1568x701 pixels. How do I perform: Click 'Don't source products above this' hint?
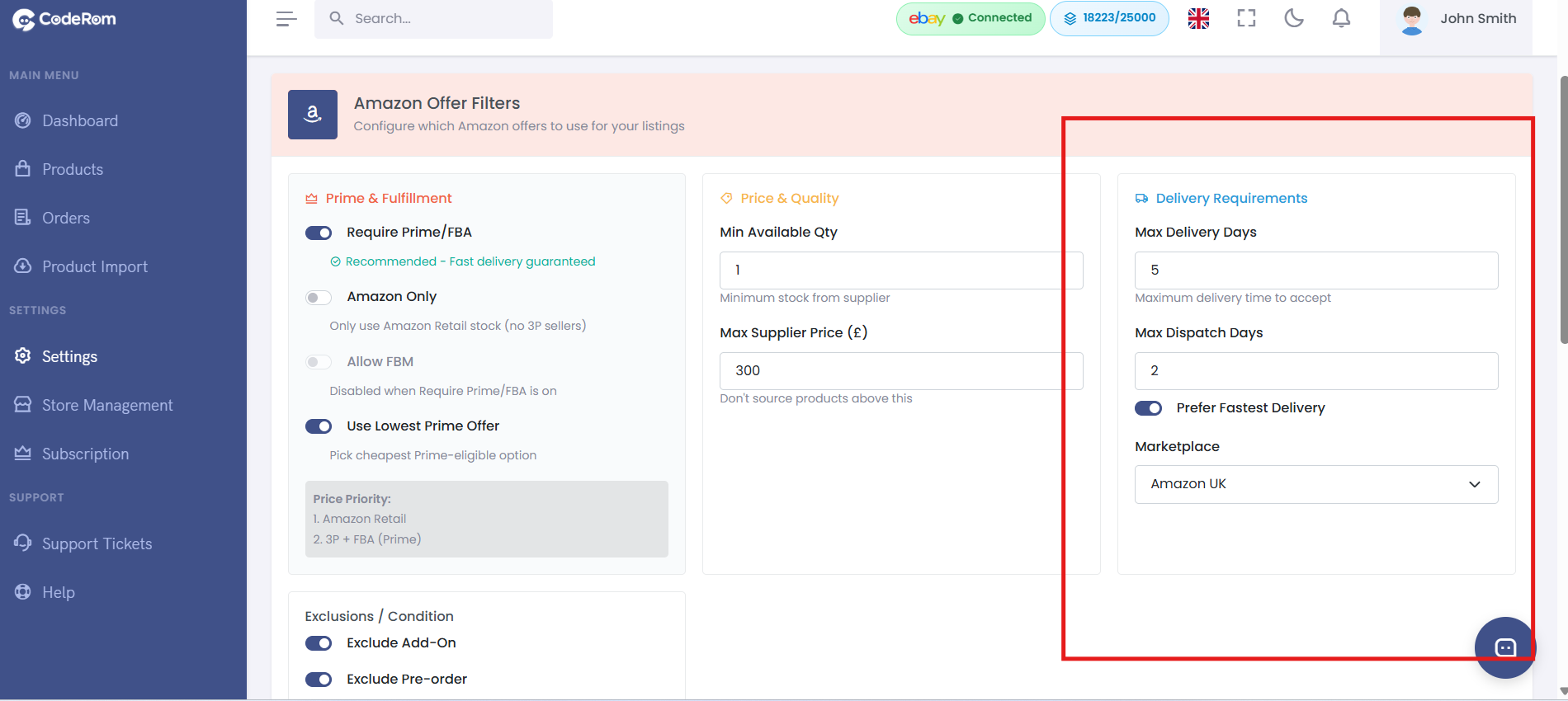point(816,398)
